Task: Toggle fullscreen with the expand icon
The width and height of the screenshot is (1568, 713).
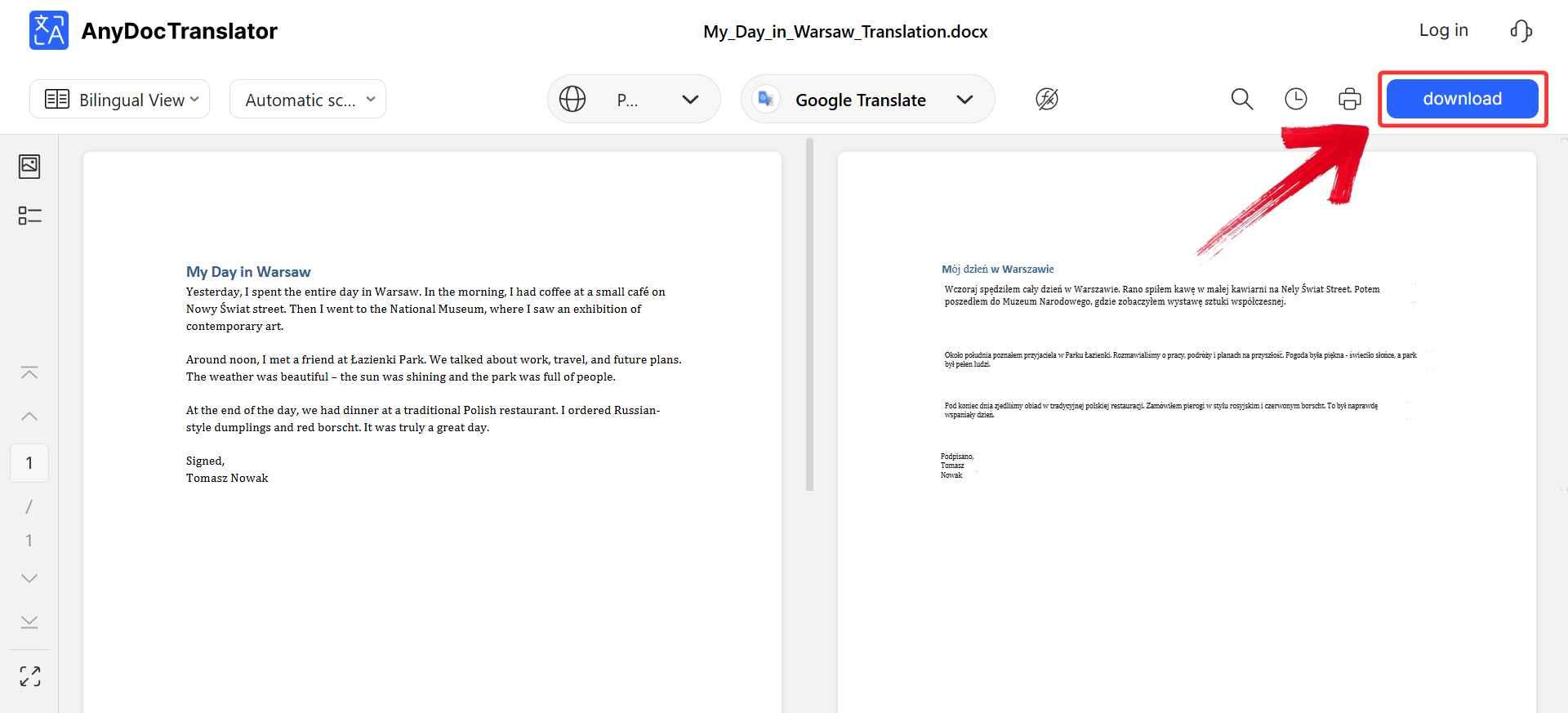Action: click(29, 676)
